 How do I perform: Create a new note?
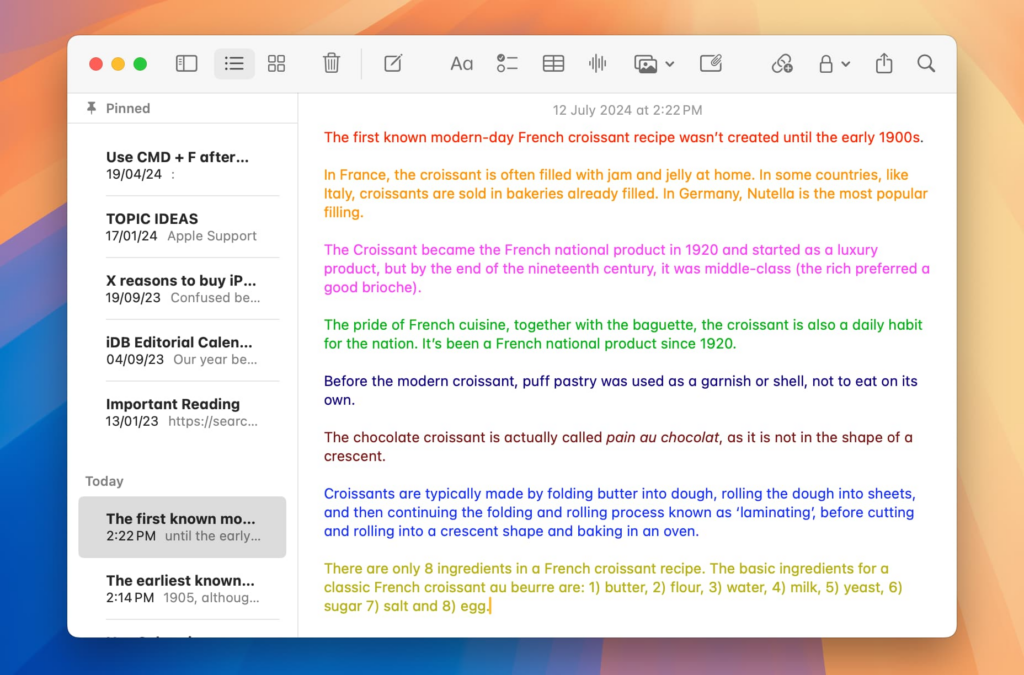[x=393, y=64]
